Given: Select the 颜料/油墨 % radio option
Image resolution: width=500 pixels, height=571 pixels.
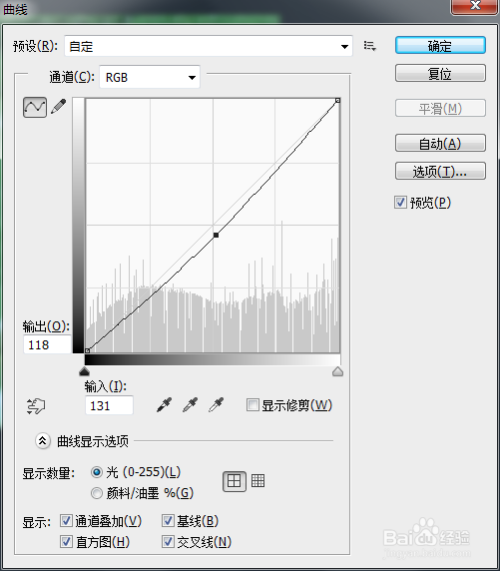Looking at the screenshot, I should pyautogui.click(x=97, y=493).
